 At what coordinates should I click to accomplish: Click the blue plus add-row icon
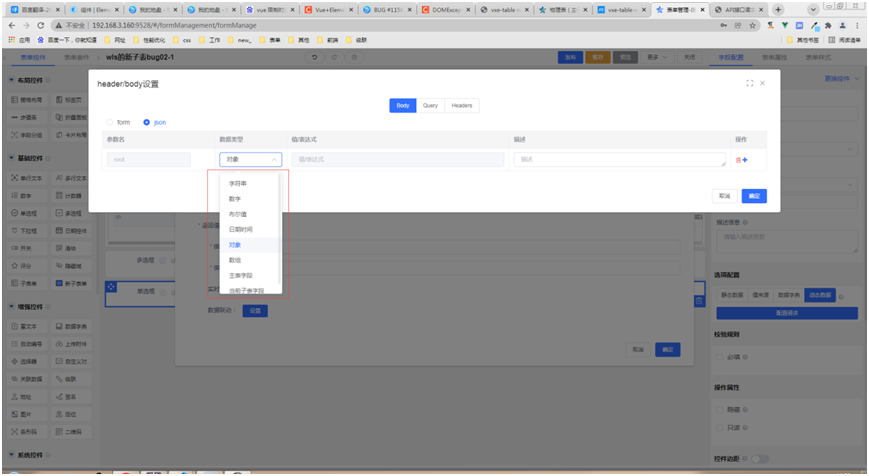click(x=745, y=160)
